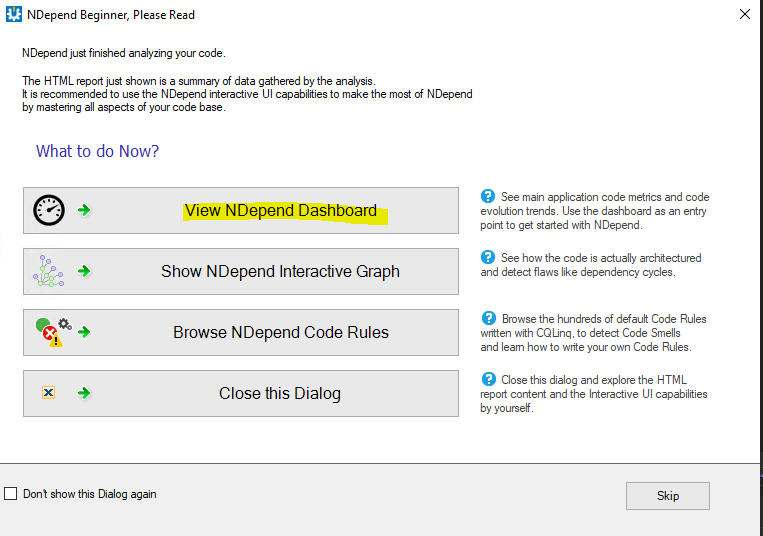This screenshot has height=536, width=763.
Task: Click 'The HTML report just shown' paragraph
Action: tap(247, 94)
